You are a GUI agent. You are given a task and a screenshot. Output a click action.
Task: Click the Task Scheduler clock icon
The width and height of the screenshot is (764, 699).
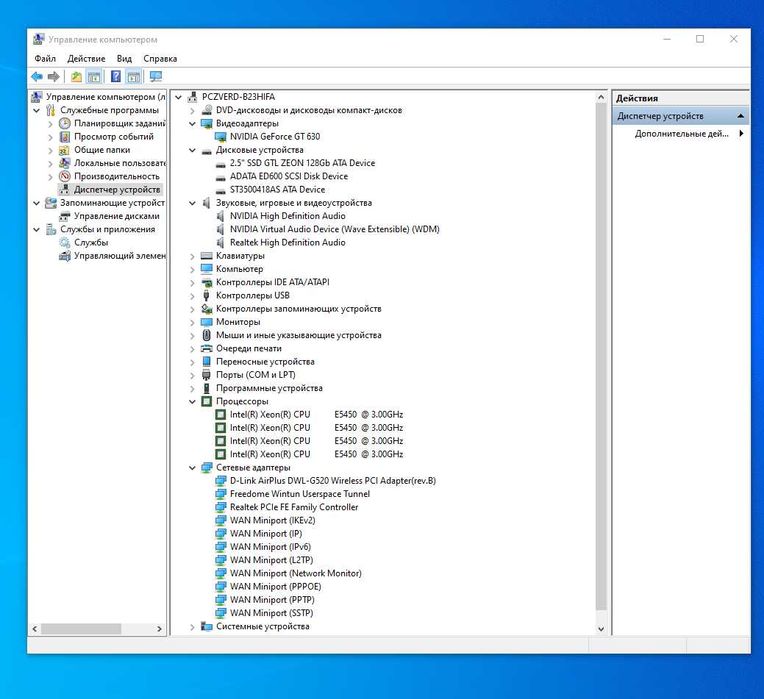click(65, 123)
